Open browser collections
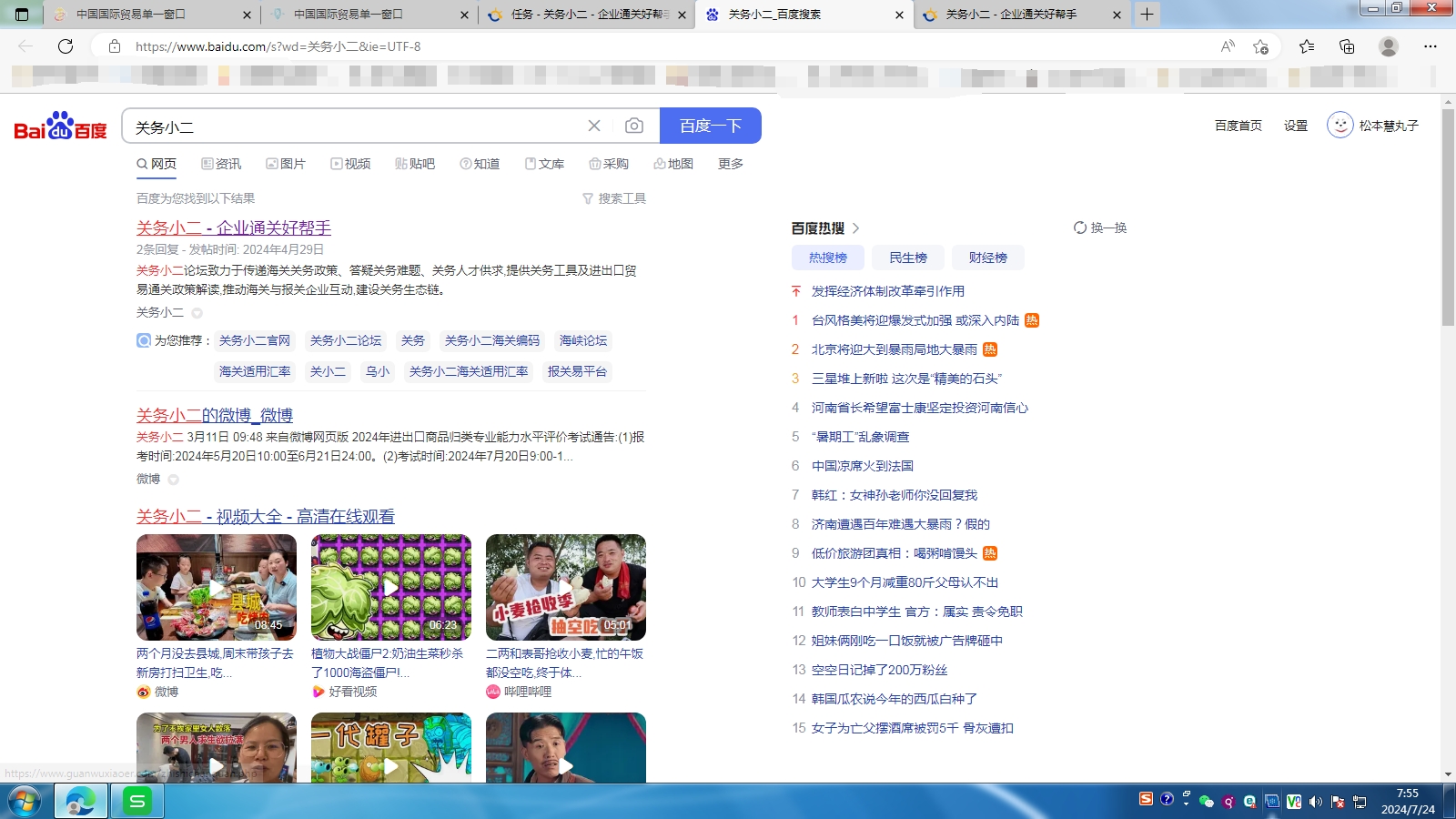Image resolution: width=1456 pixels, height=819 pixels. click(1347, 46)
